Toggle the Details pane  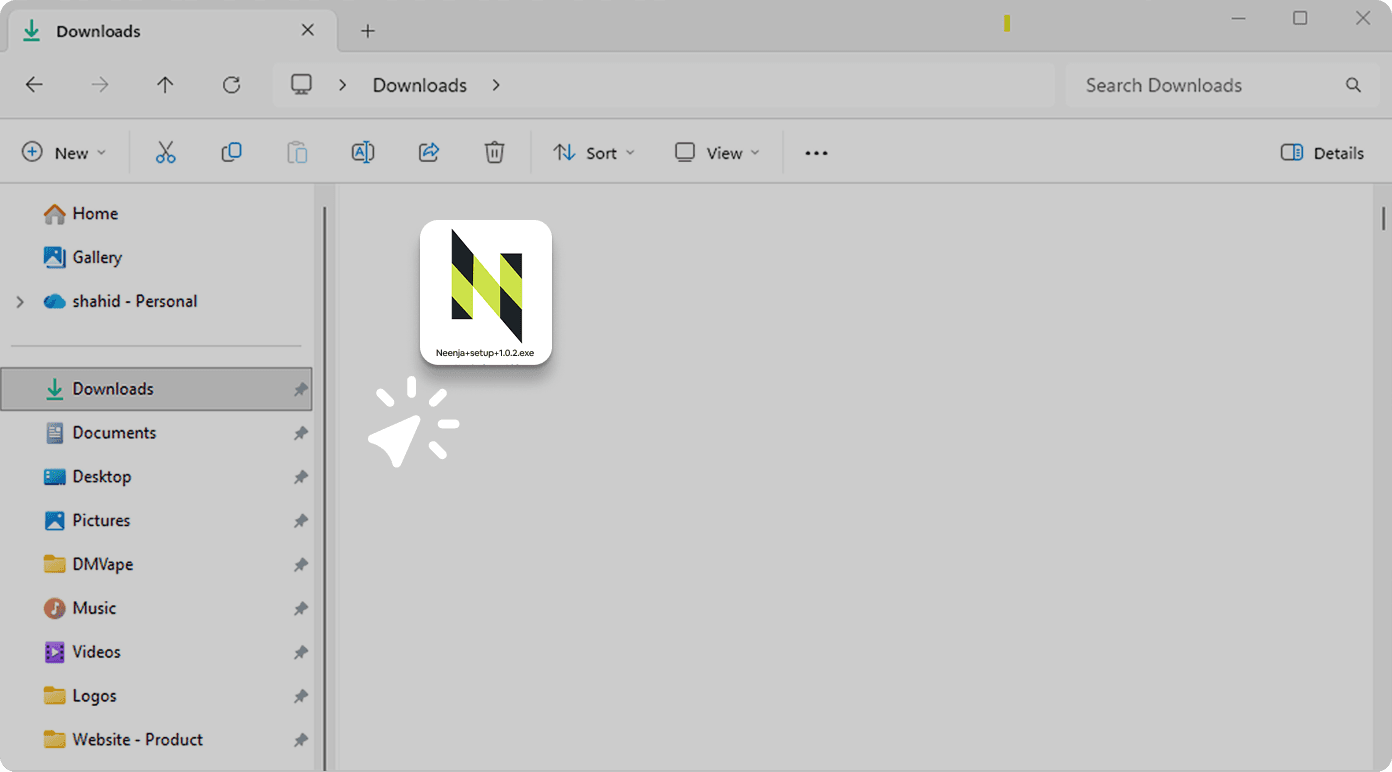1322,153
